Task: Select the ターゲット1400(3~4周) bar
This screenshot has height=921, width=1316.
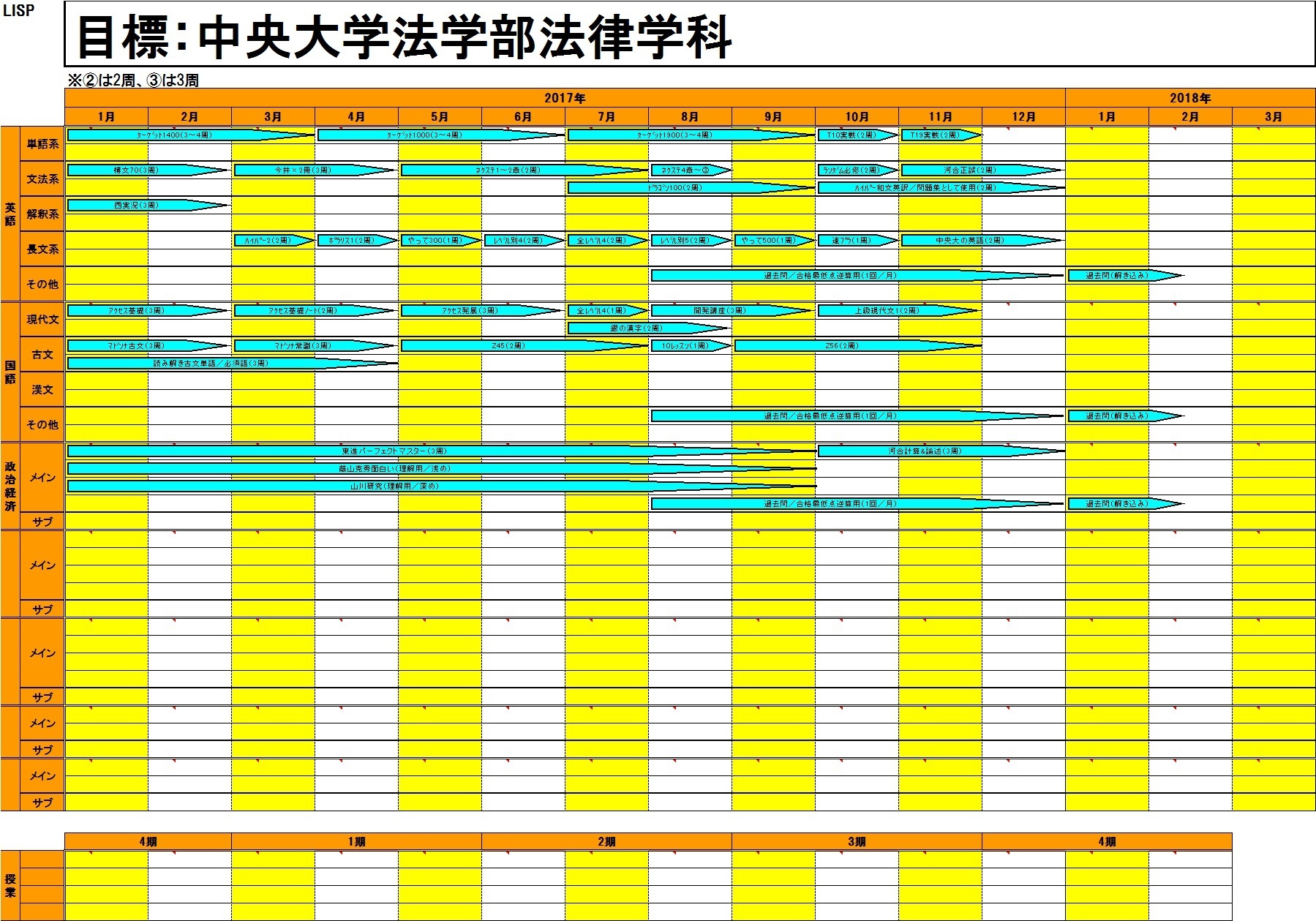Action: 190,135
